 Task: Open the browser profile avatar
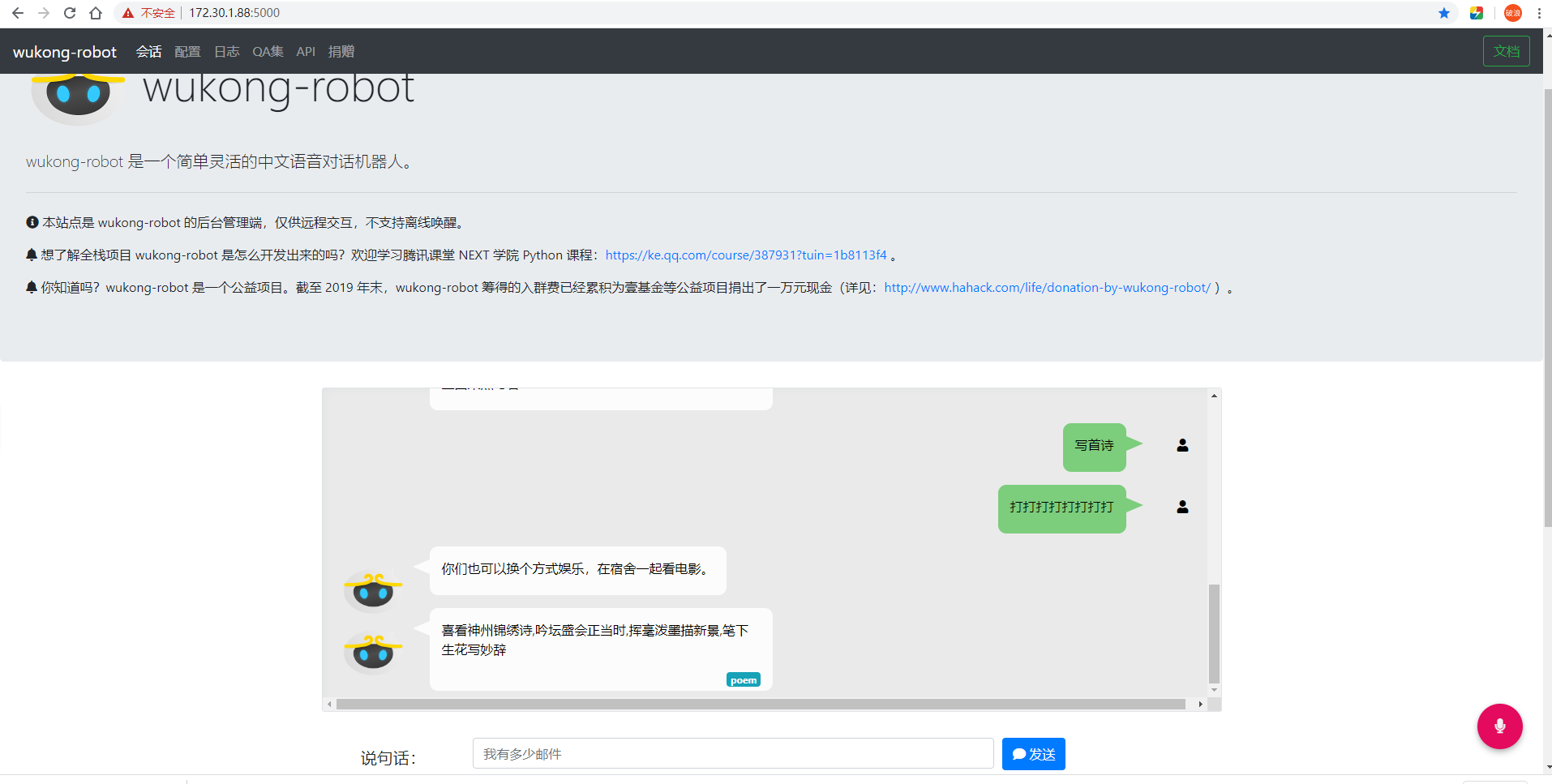click(1513, 13)
